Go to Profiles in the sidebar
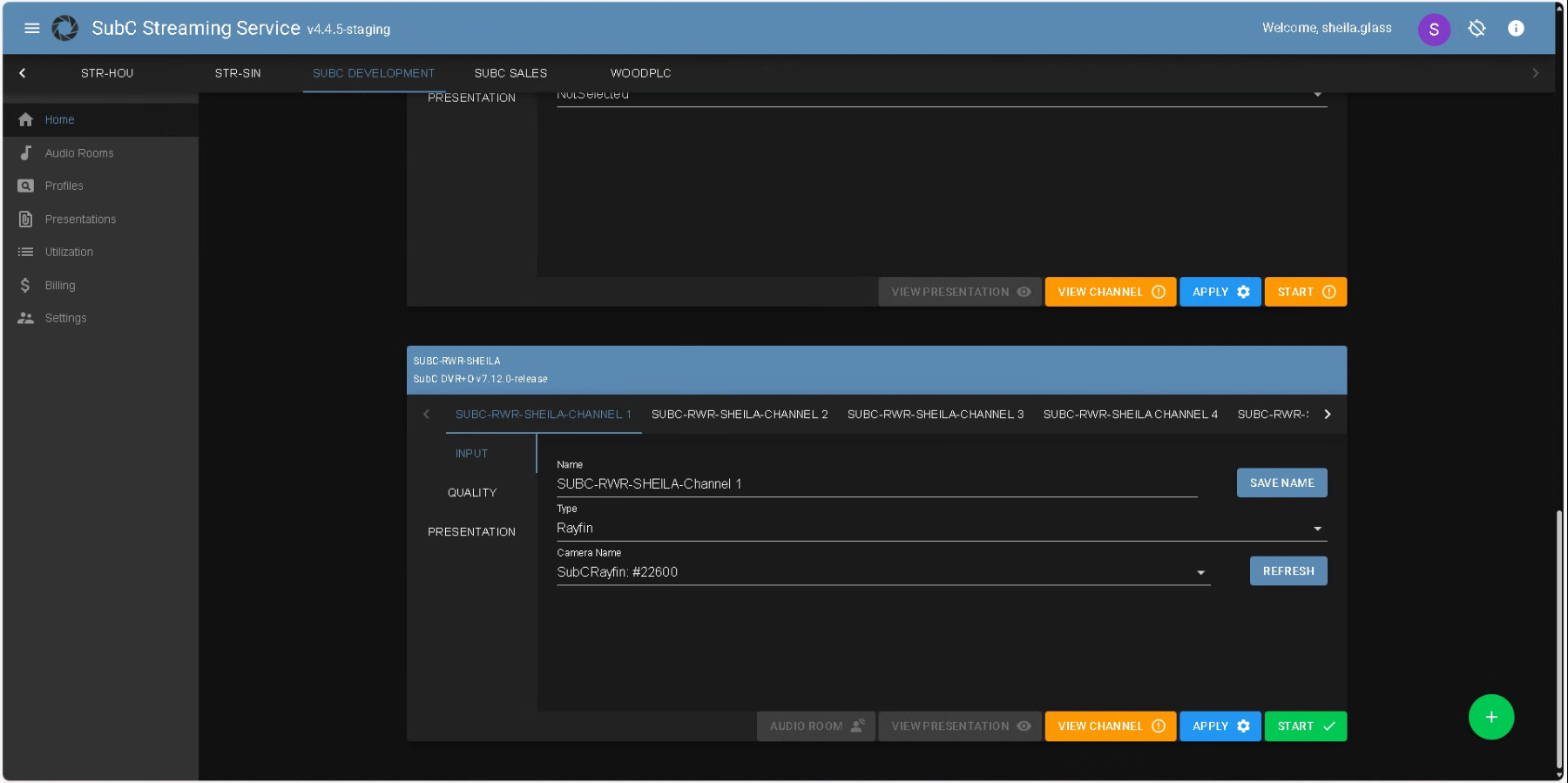Image resolution: width=1568 pixels, height=783 pixels. point(64,186)
